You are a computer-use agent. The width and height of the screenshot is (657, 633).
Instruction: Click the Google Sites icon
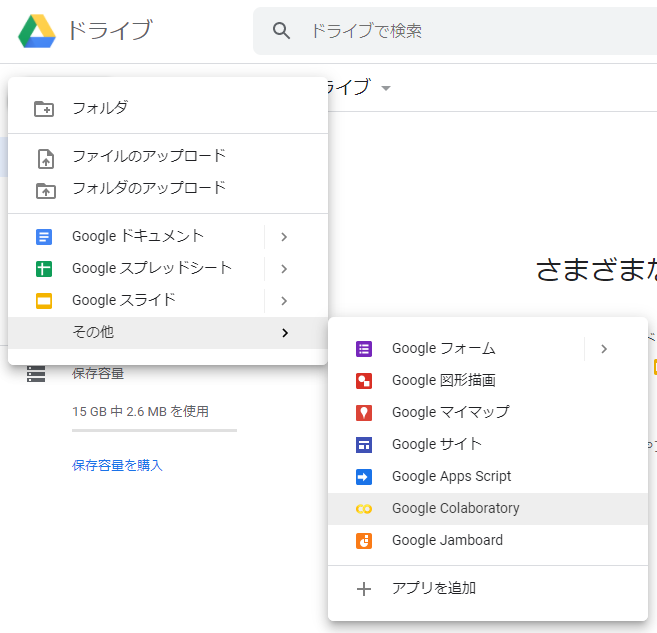pos(364,444)
